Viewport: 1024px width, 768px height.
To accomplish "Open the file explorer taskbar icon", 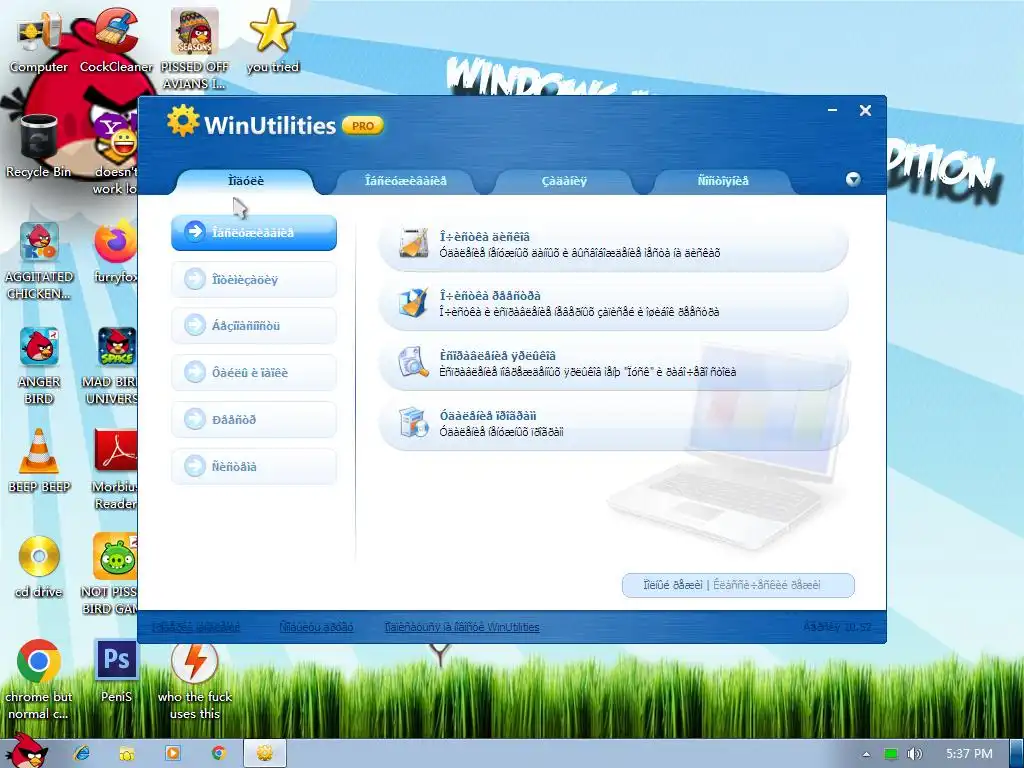I will [127, 754].
